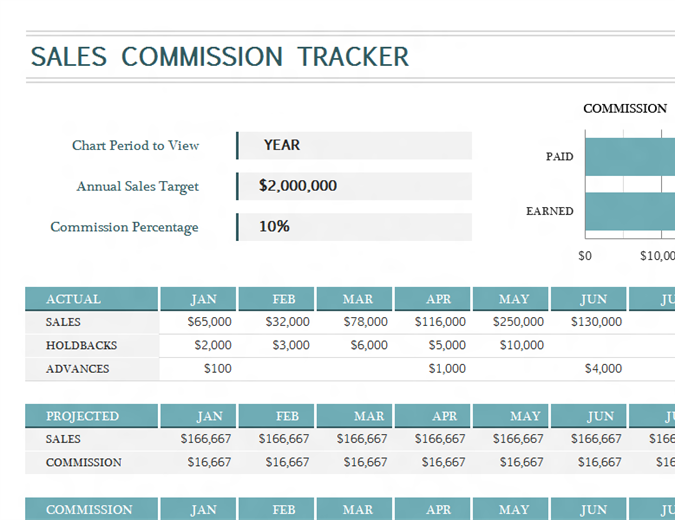Viewport: 675px width, 520px height.
Task: Click the HOLDBACKS row label
Action: coord(81,345)
